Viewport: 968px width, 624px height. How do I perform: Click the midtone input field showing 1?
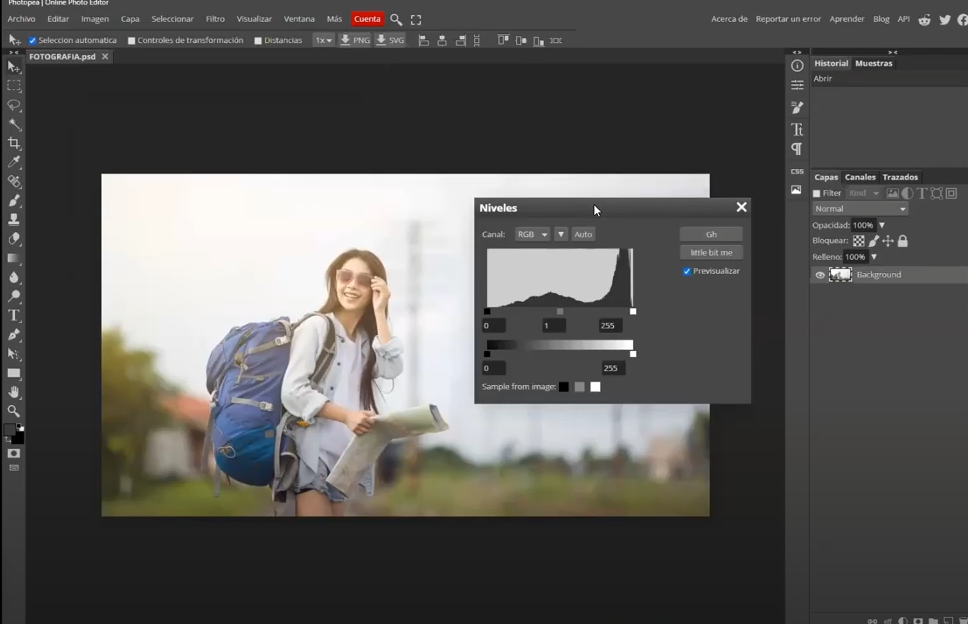point(553,326)
